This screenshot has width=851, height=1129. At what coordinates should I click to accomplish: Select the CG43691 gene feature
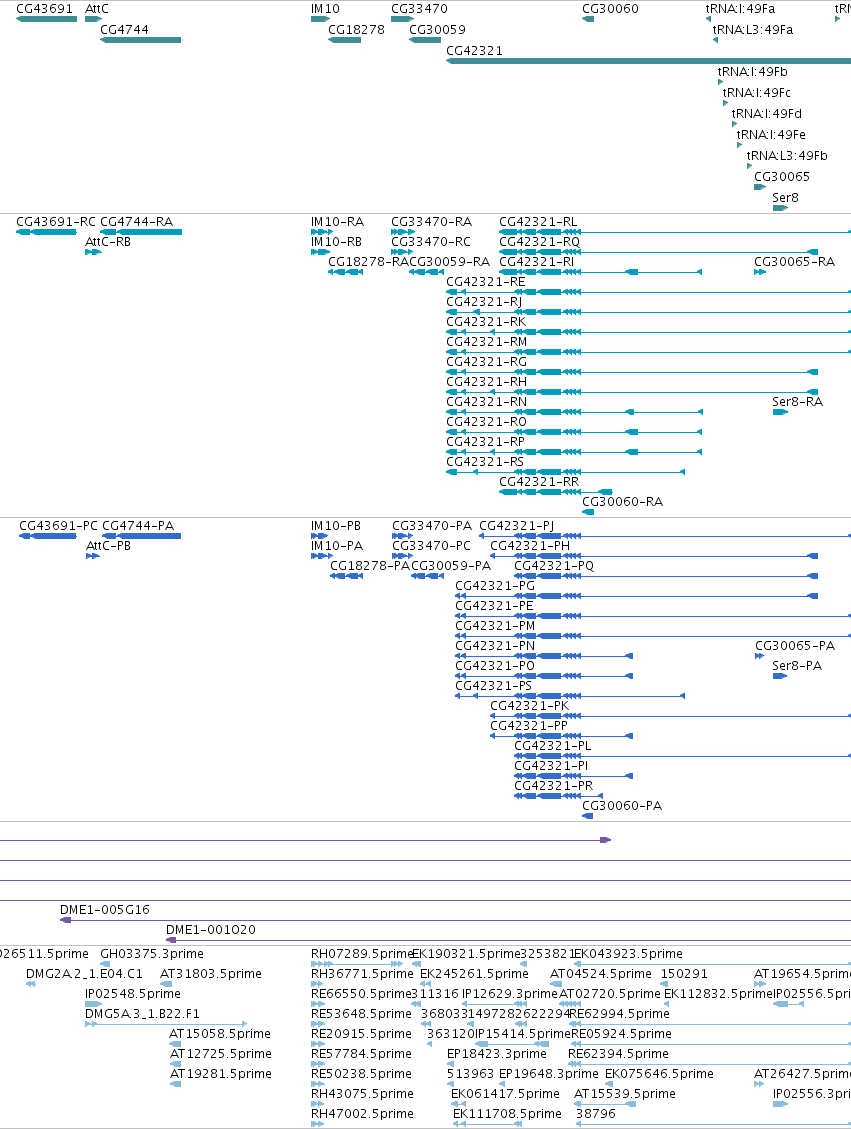pos(46,19)
